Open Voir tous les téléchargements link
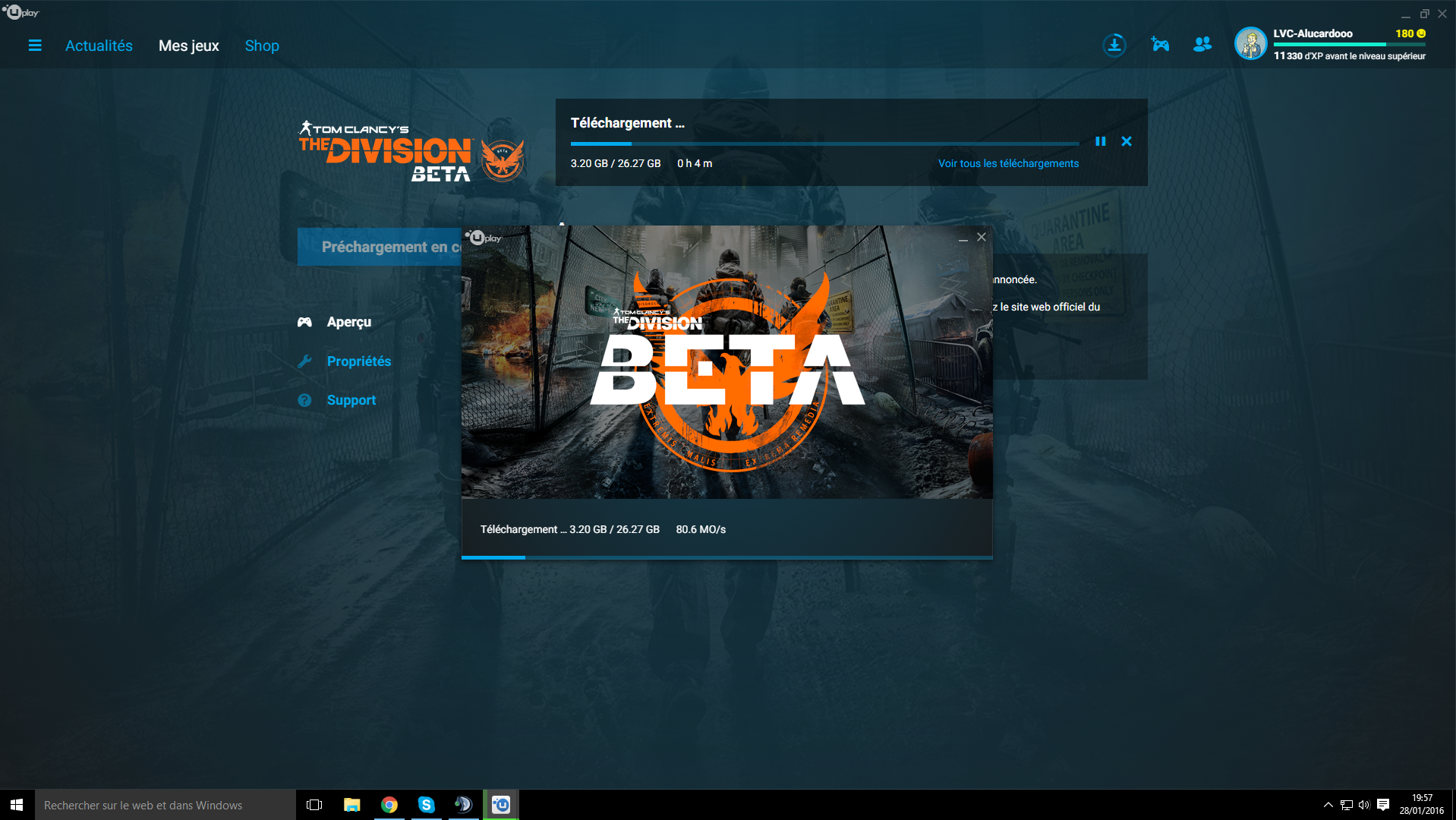Screen dimensions: 1456x820 [1008, 163]
